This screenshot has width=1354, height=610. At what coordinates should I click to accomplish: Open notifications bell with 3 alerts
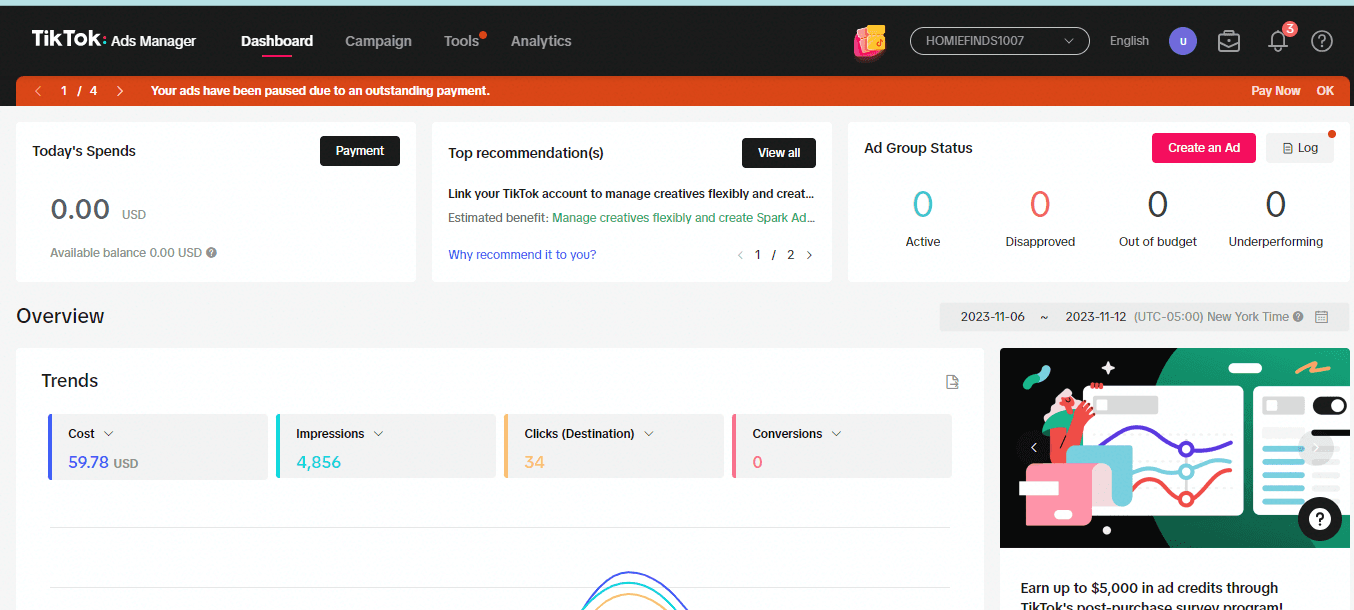[1278, 41]
